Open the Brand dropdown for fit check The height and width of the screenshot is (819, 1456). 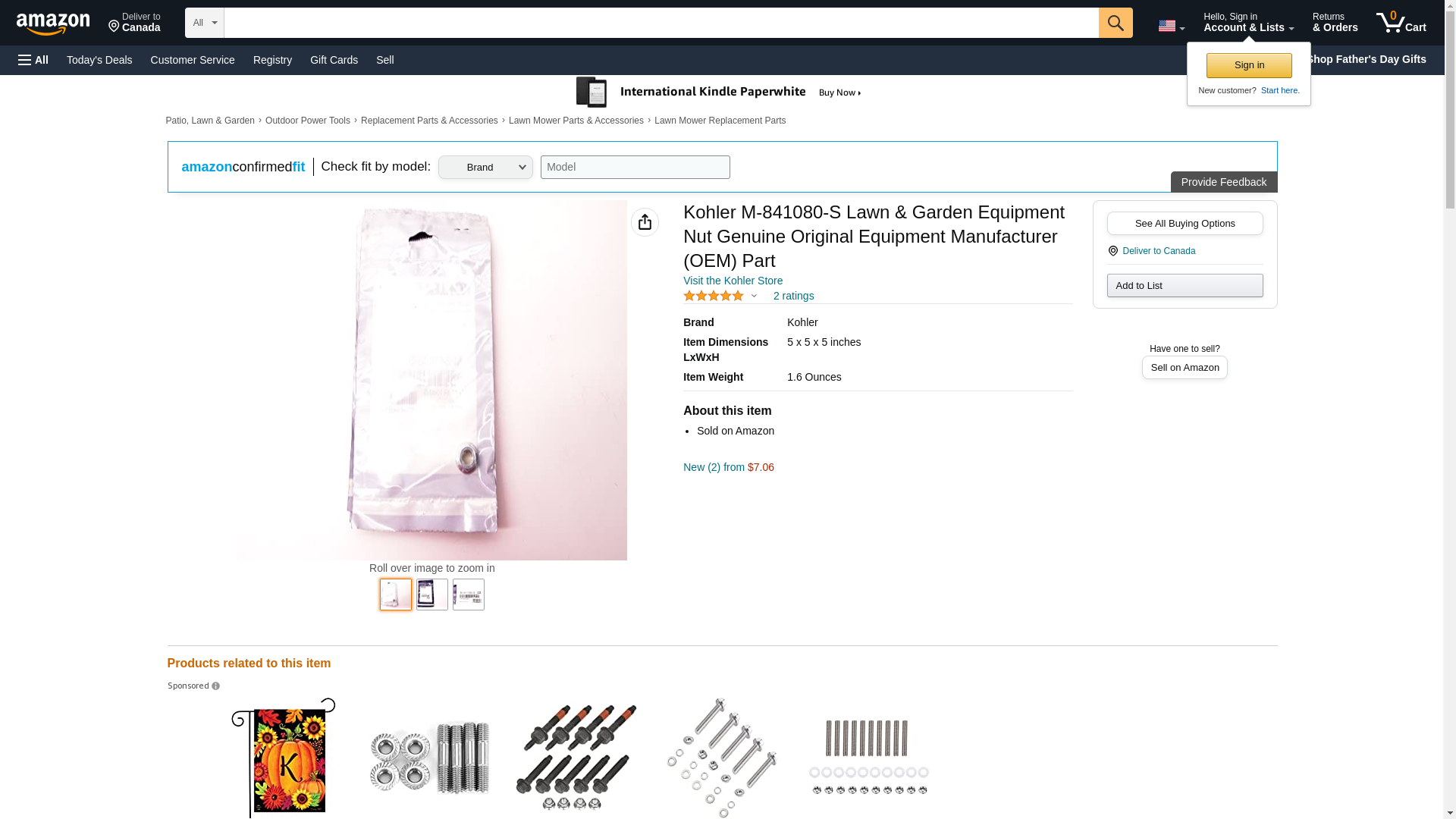tap(485, 168)
